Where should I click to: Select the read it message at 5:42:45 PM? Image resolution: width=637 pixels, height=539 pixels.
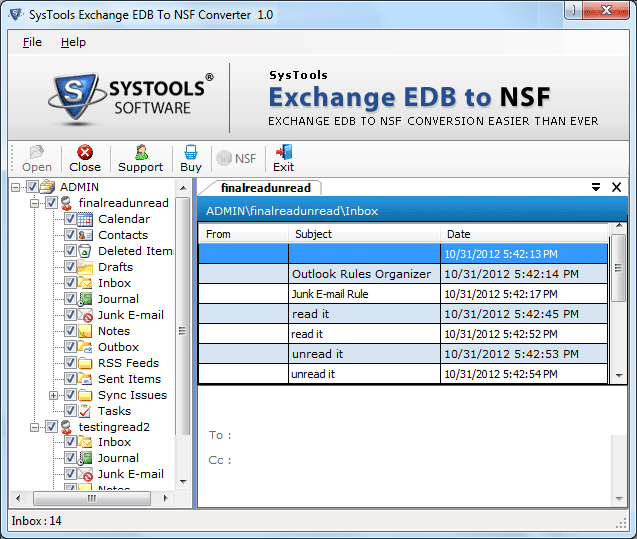pos(403,314)
